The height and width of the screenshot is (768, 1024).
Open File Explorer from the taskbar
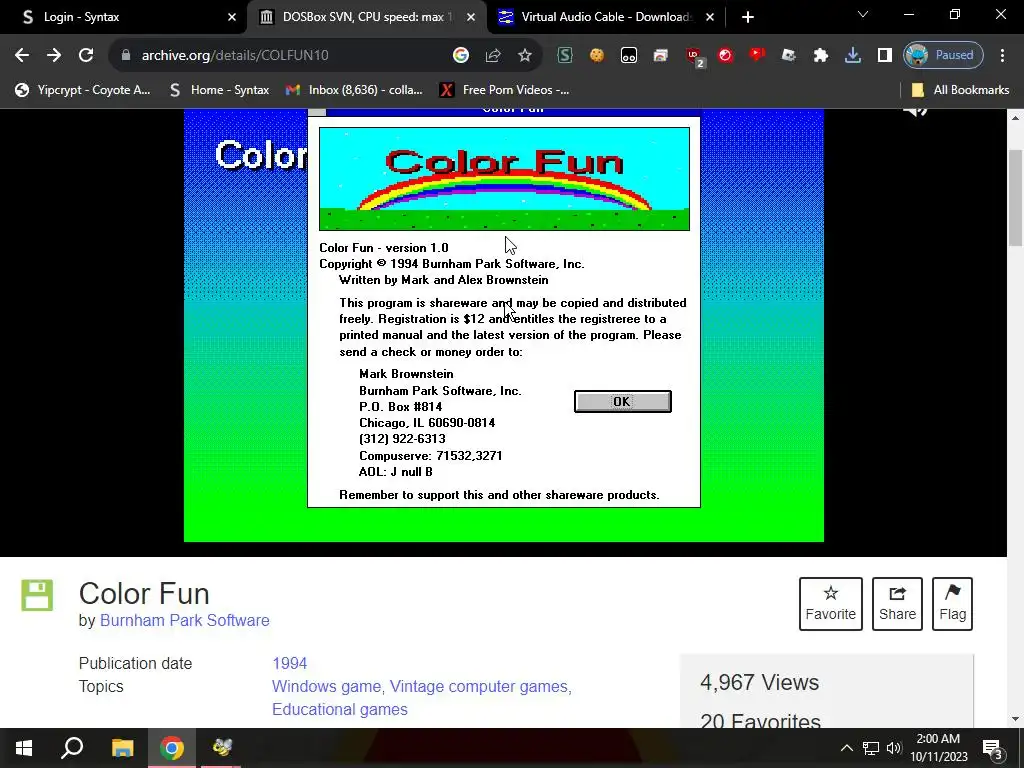(122, 748)
